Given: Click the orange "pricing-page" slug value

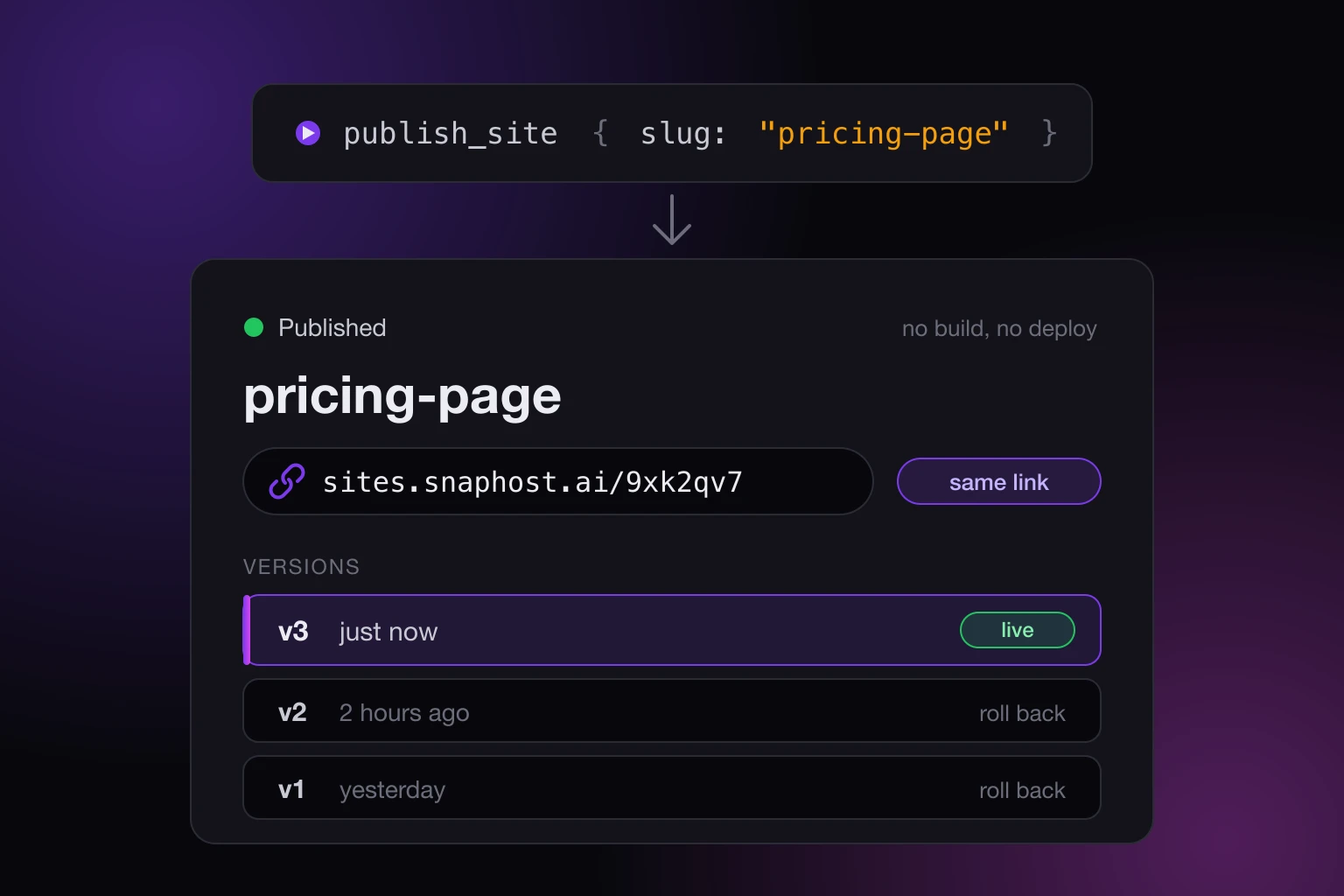Looking at the screenshot, I should pyautogui.click(x=884, y=133).
